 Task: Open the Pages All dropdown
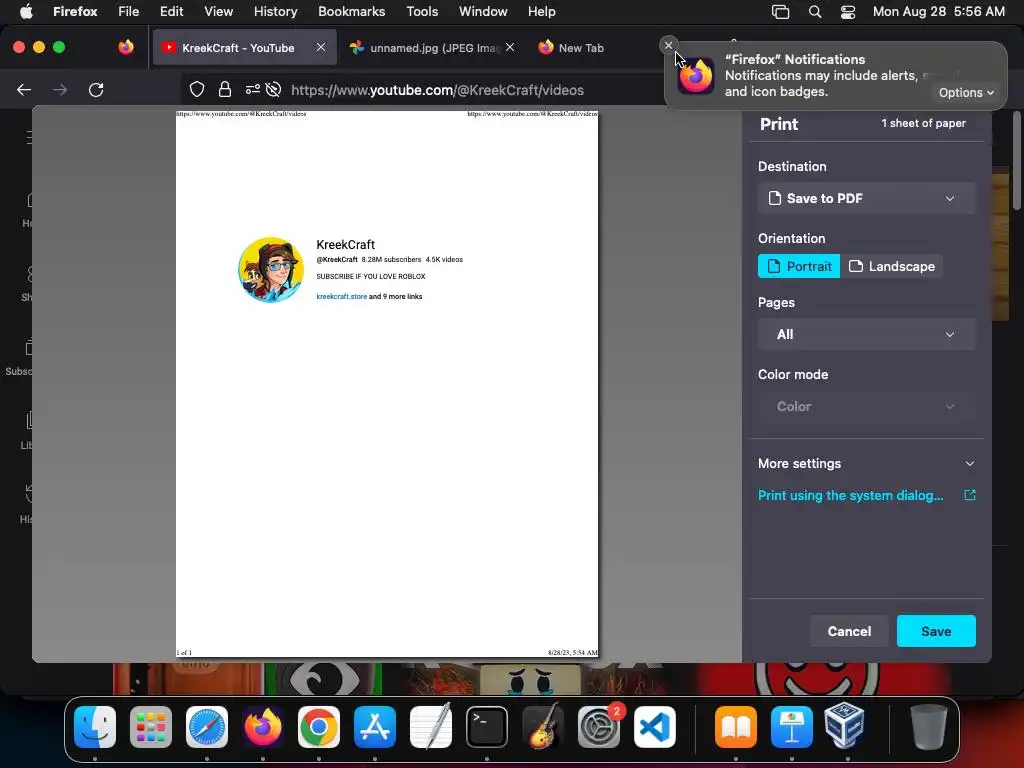(x=867, y=334)
